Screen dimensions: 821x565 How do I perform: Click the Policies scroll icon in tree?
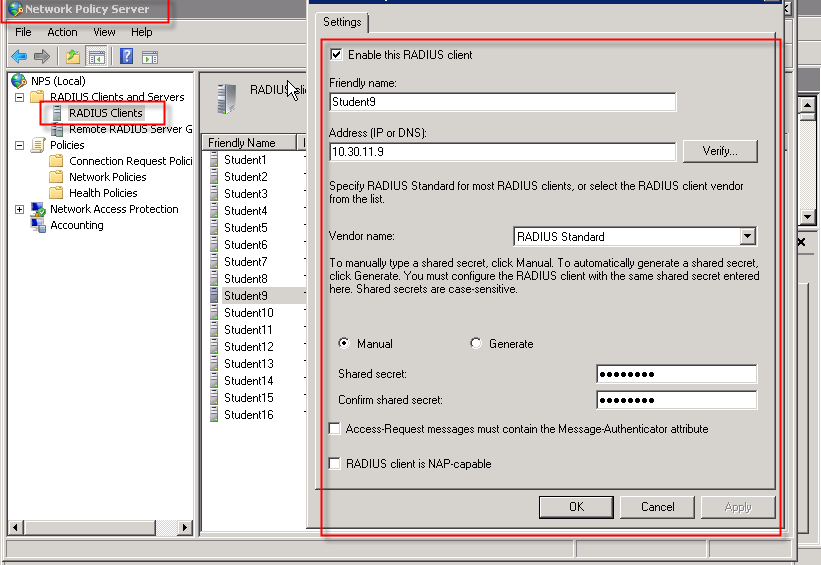(x=38, y=145)
